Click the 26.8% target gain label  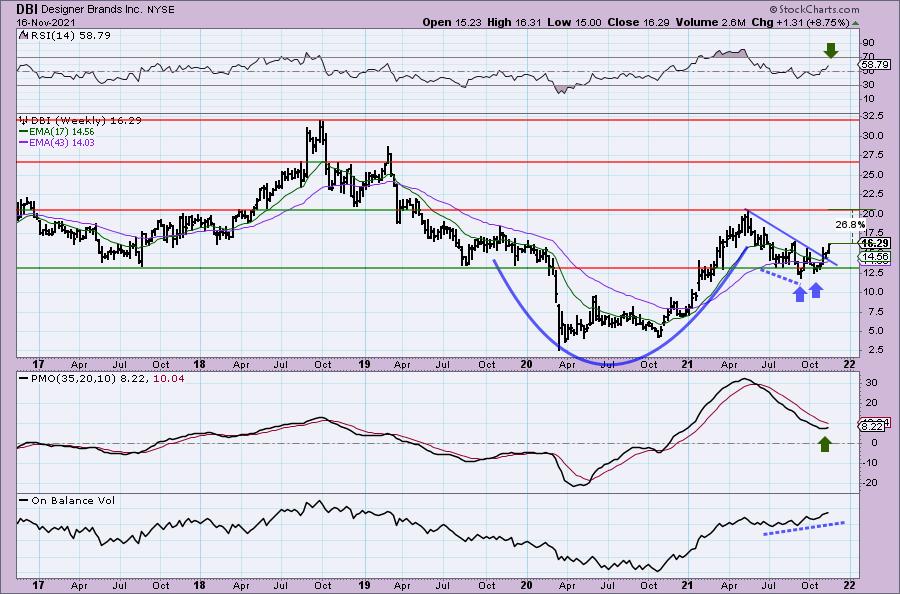pyautogui.click(x=850, y=224)
